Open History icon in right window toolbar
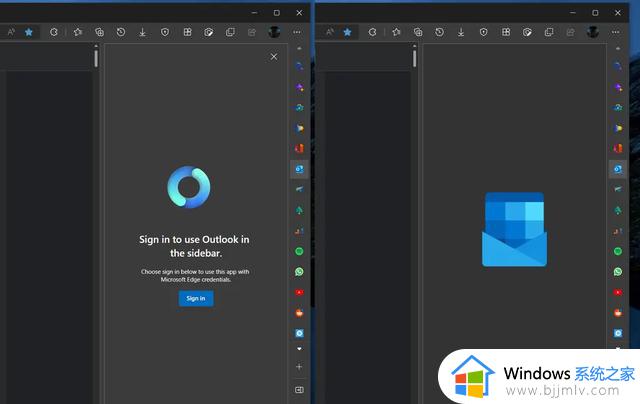This screenshot has width=640, height=404. click(439, 32)
